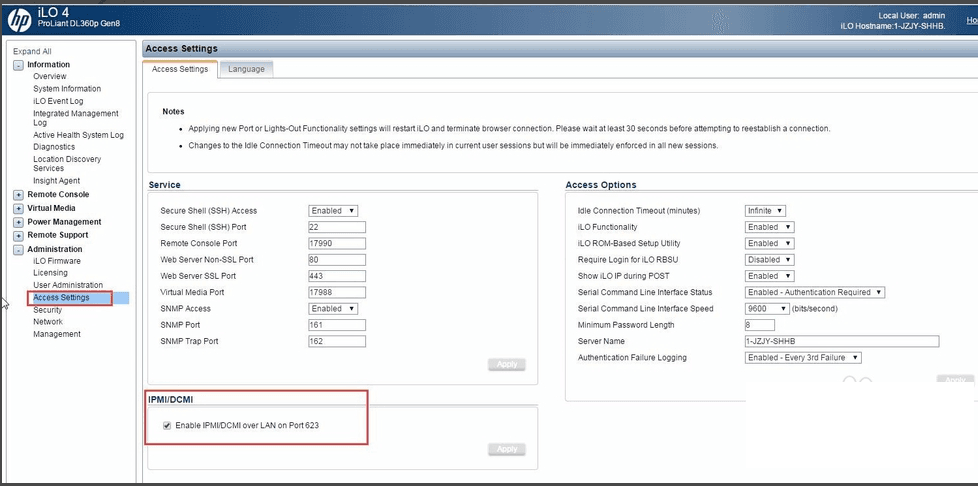
Task: Click the Secure Shell (SSH) Port field
Action: 337,227
